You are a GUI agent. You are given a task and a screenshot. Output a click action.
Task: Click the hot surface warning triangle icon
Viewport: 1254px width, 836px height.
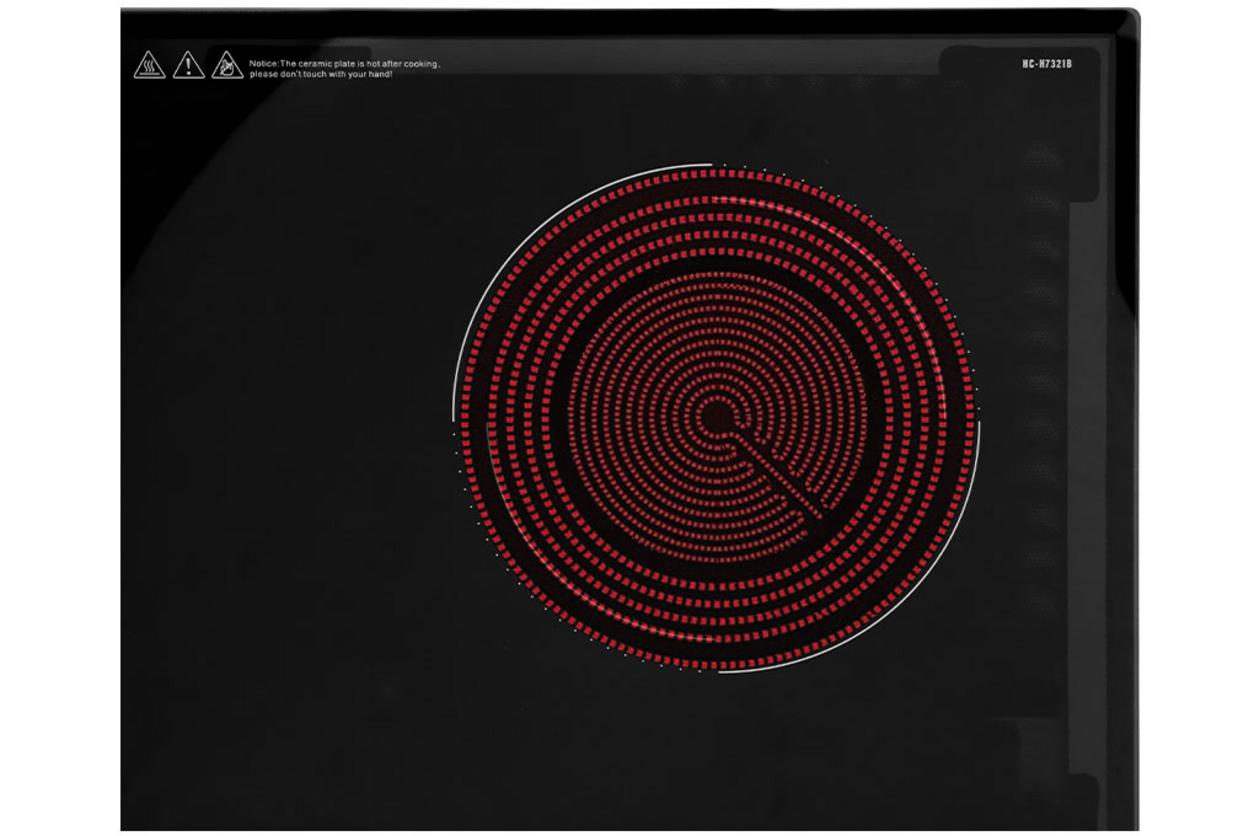(150, 65)
